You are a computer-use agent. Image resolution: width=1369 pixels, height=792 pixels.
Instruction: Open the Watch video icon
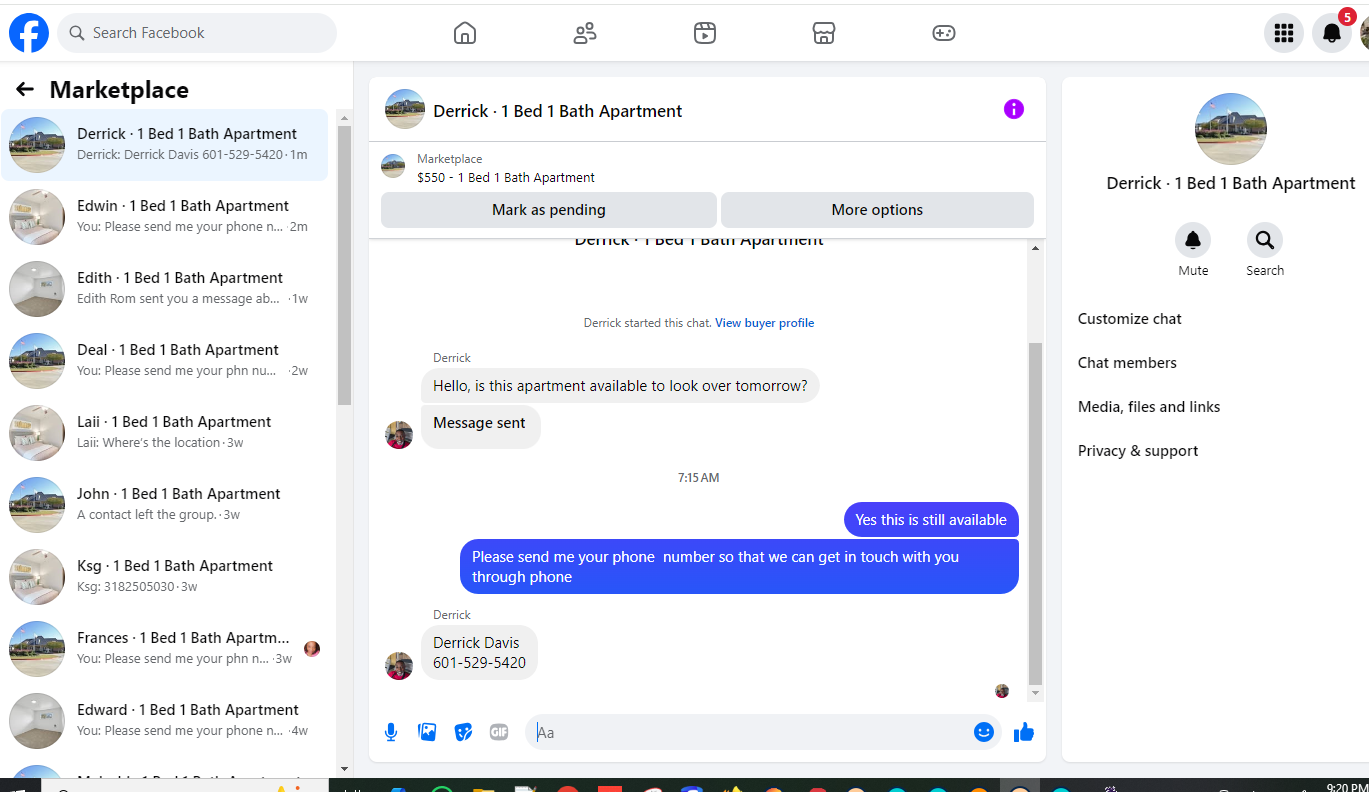pyautogui.click(x=705, y=33)
